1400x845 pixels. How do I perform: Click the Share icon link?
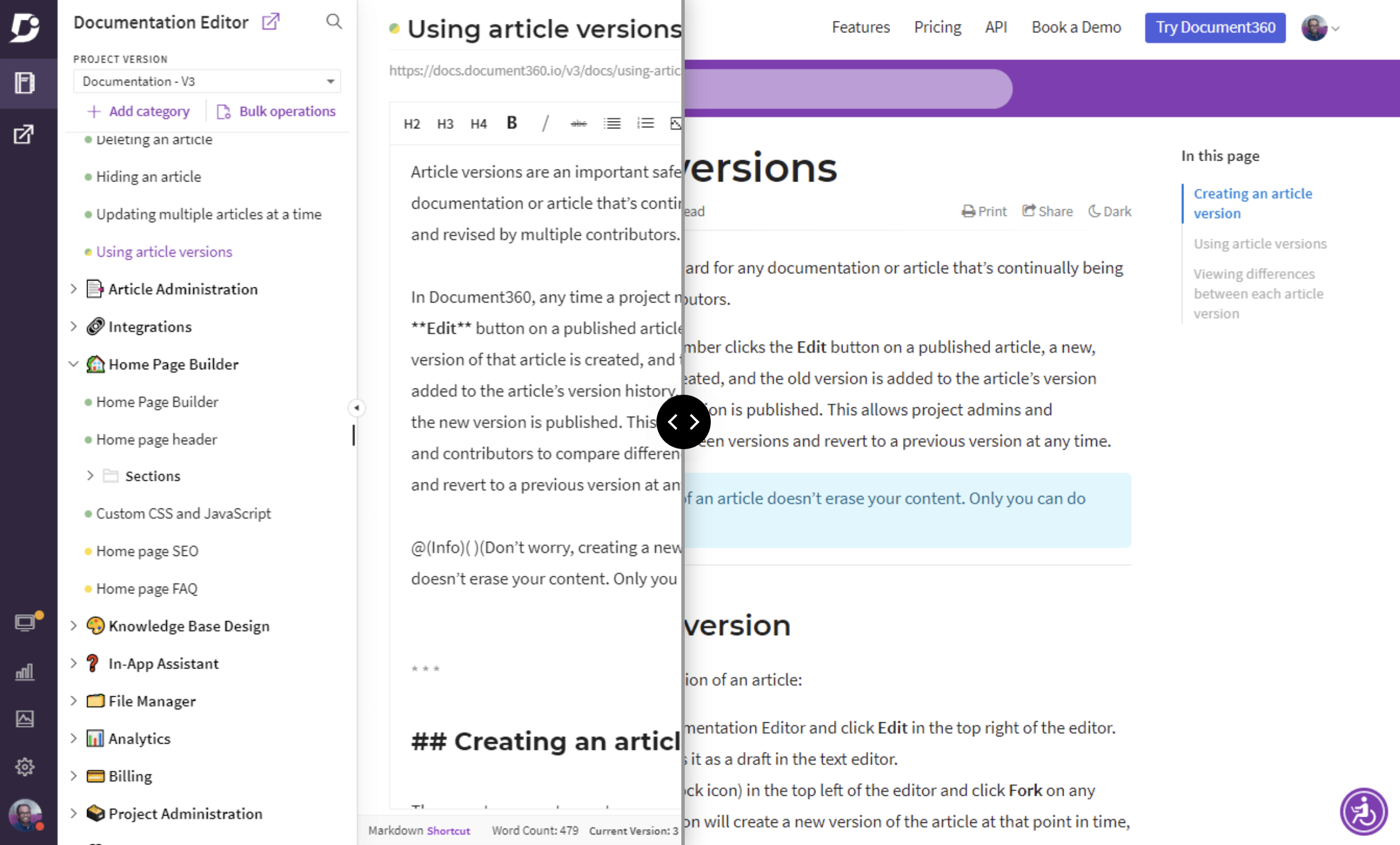1047,212
